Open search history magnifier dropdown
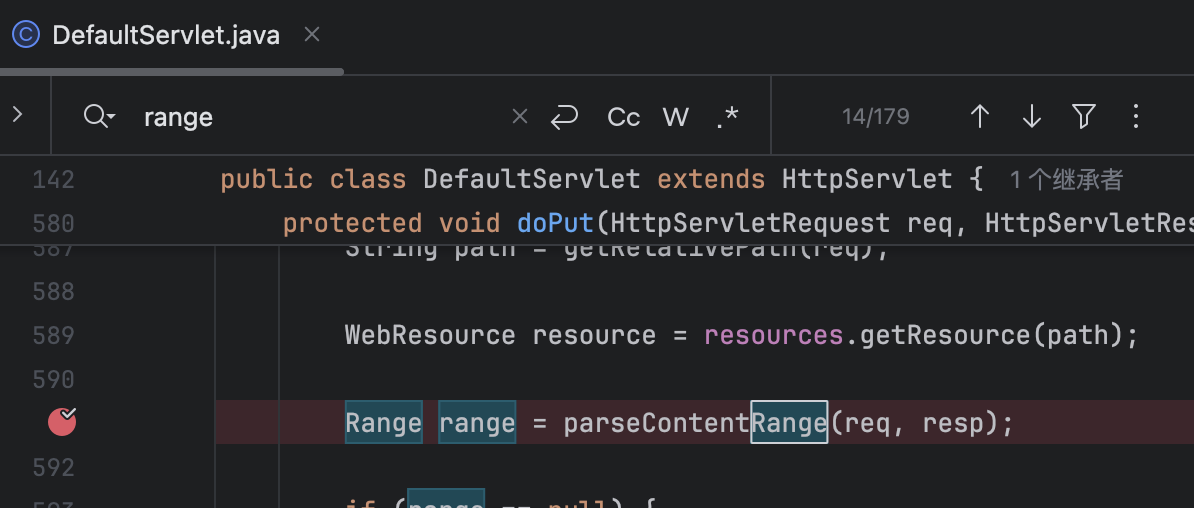Viewport: 1194px width, 508px height. pos(99,117)
